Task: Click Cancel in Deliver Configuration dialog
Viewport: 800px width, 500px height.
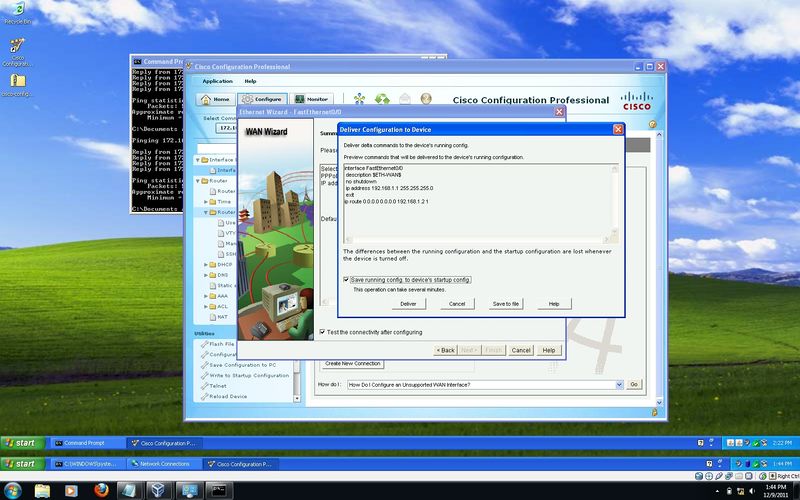Action: pyautogui.click(x=457, y=304)
